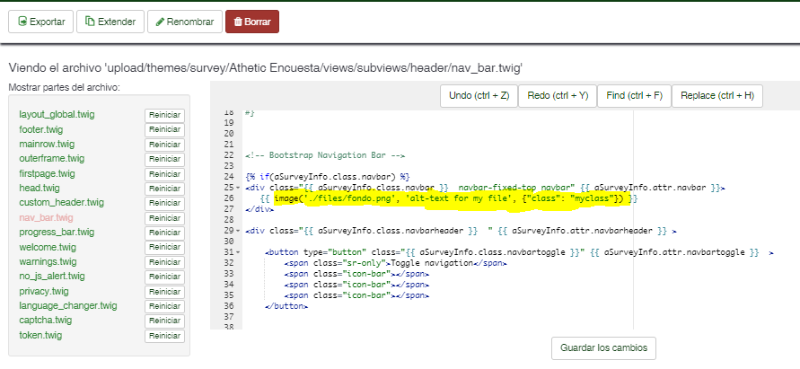Reiniciar language_changer.twig
800x369 pixels.
[x=164, y=307]
